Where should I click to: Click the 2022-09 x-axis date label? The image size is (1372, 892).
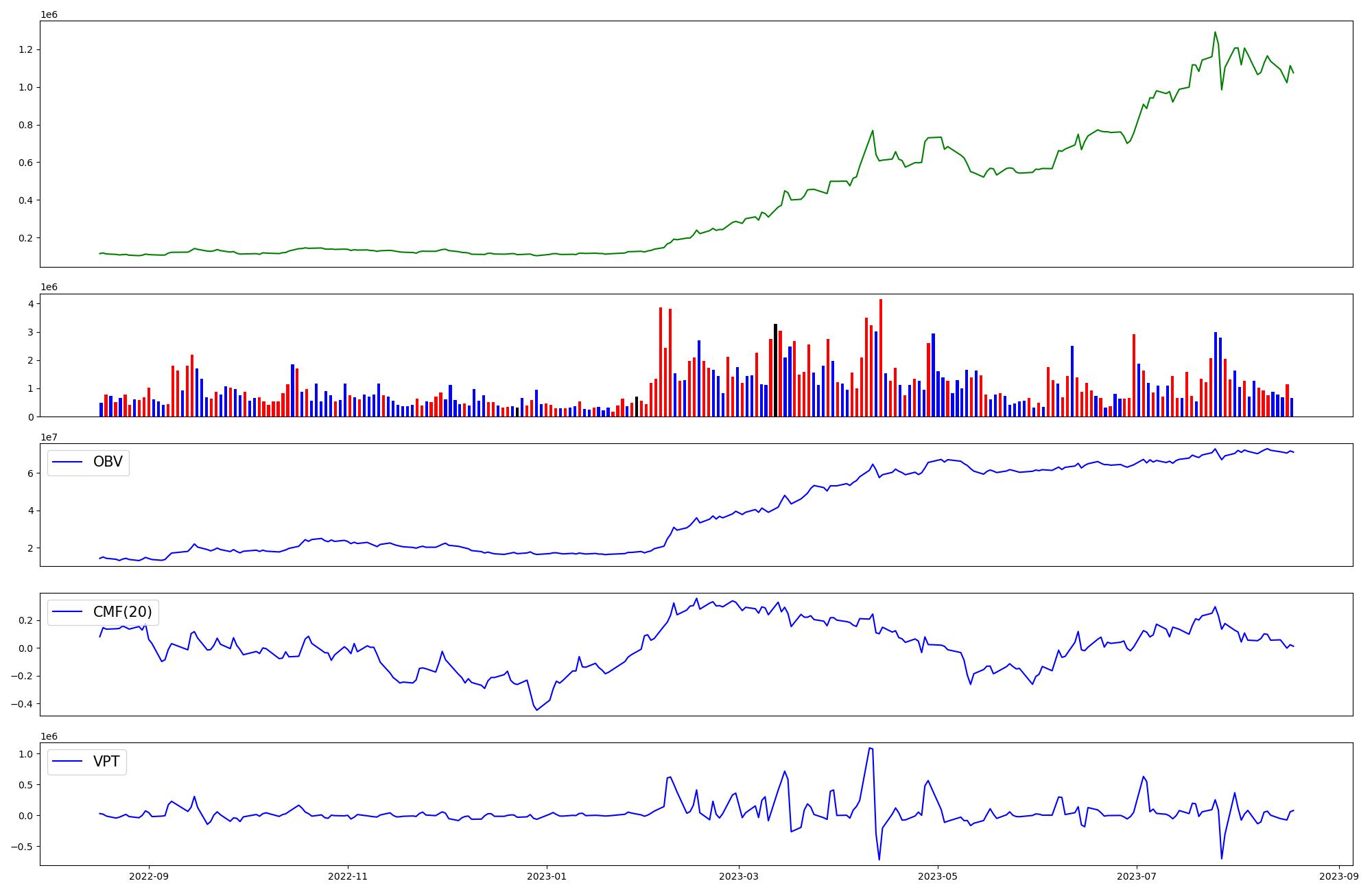[149, 876]
